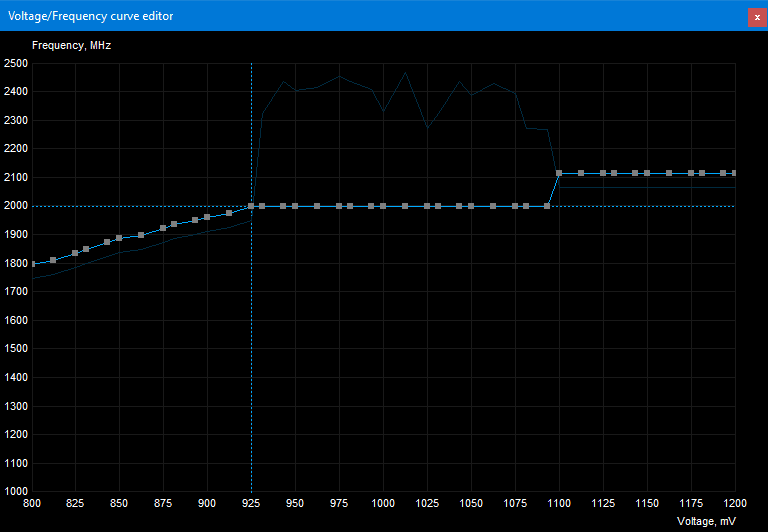Select the curve point at 850 mV

[x=119, y=238]
